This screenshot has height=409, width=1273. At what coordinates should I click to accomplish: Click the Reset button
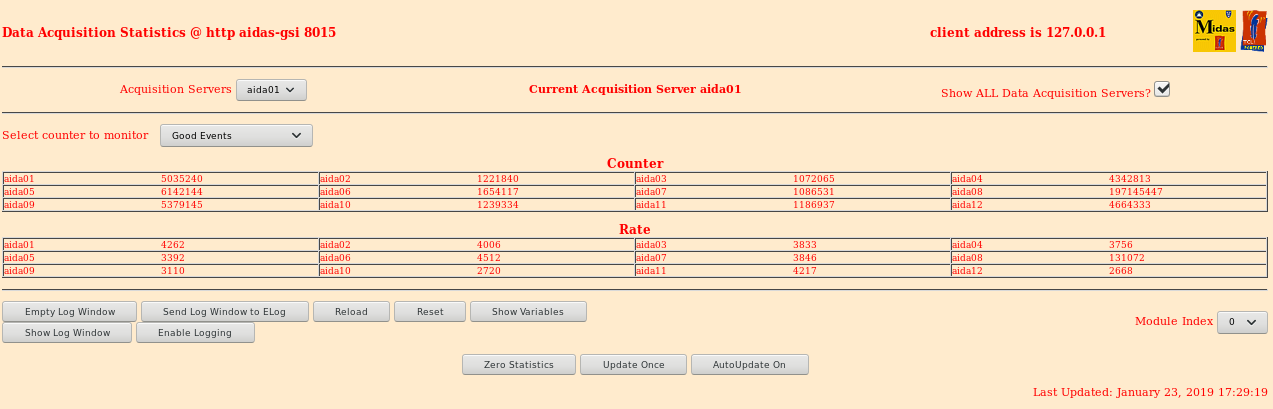(x=430, y=312)
